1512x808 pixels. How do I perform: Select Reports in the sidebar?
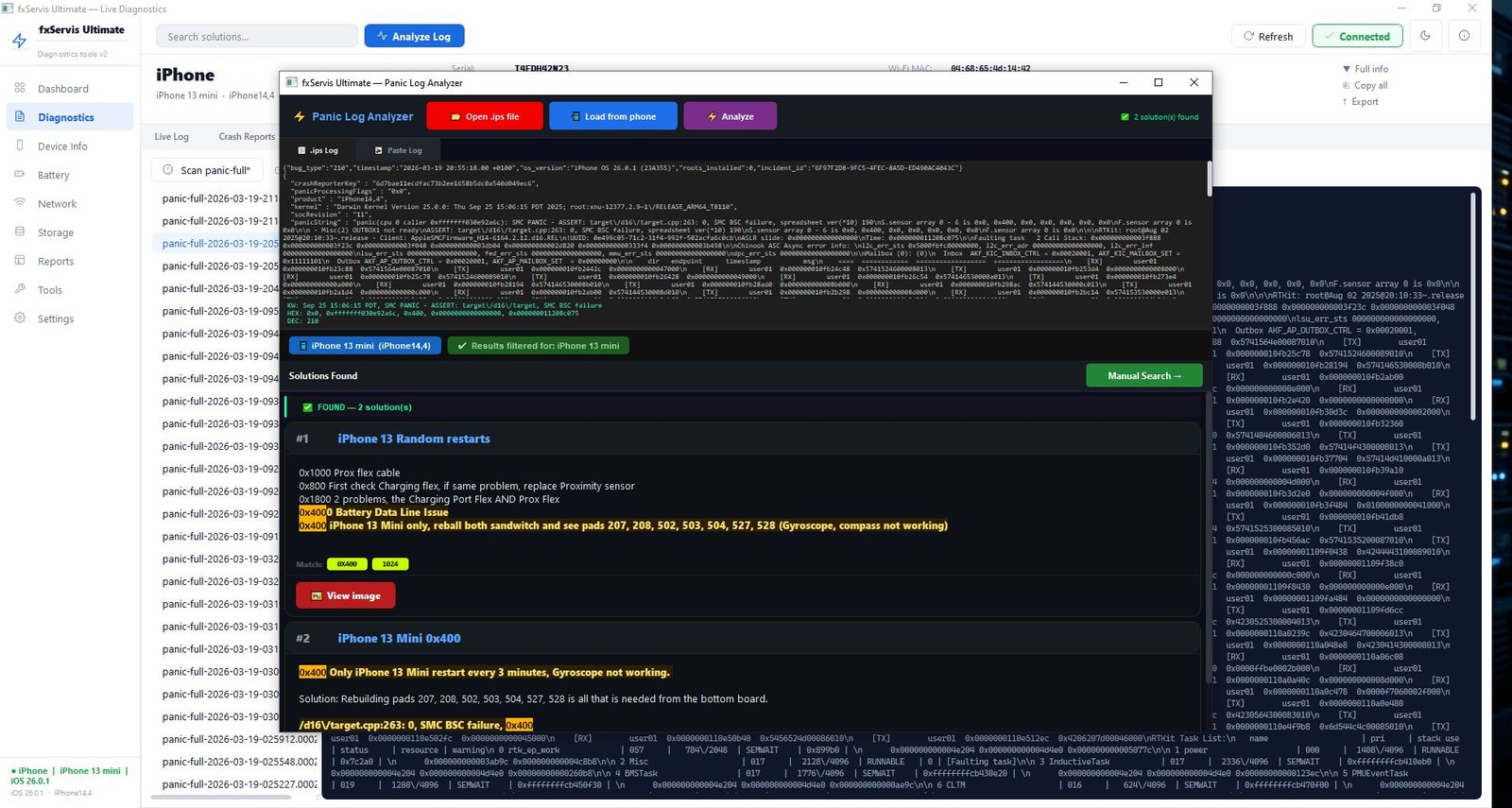pyautogui.click(x=69, y=262)
